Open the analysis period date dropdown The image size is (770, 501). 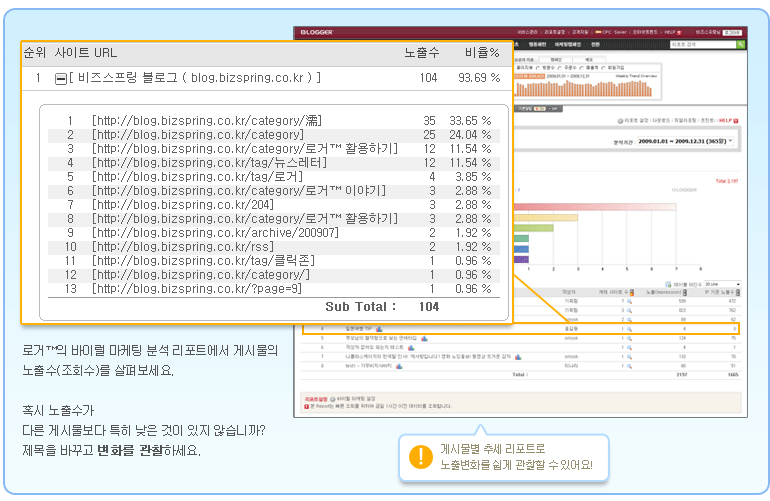point(685,141)
